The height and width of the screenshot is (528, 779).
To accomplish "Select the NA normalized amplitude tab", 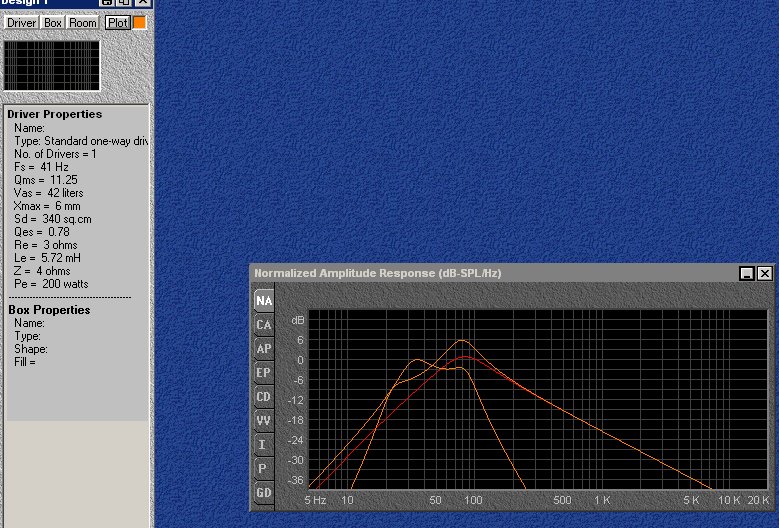I will 264,301.
